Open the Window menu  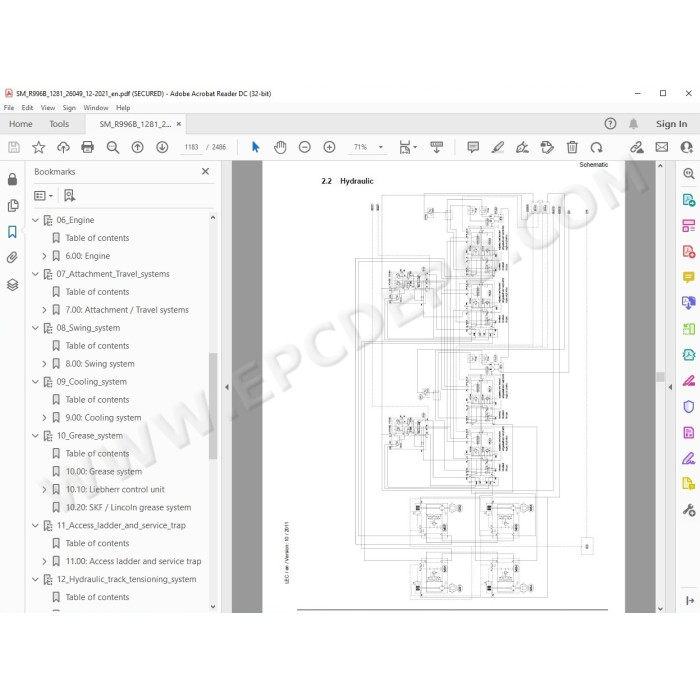point(96,108)
